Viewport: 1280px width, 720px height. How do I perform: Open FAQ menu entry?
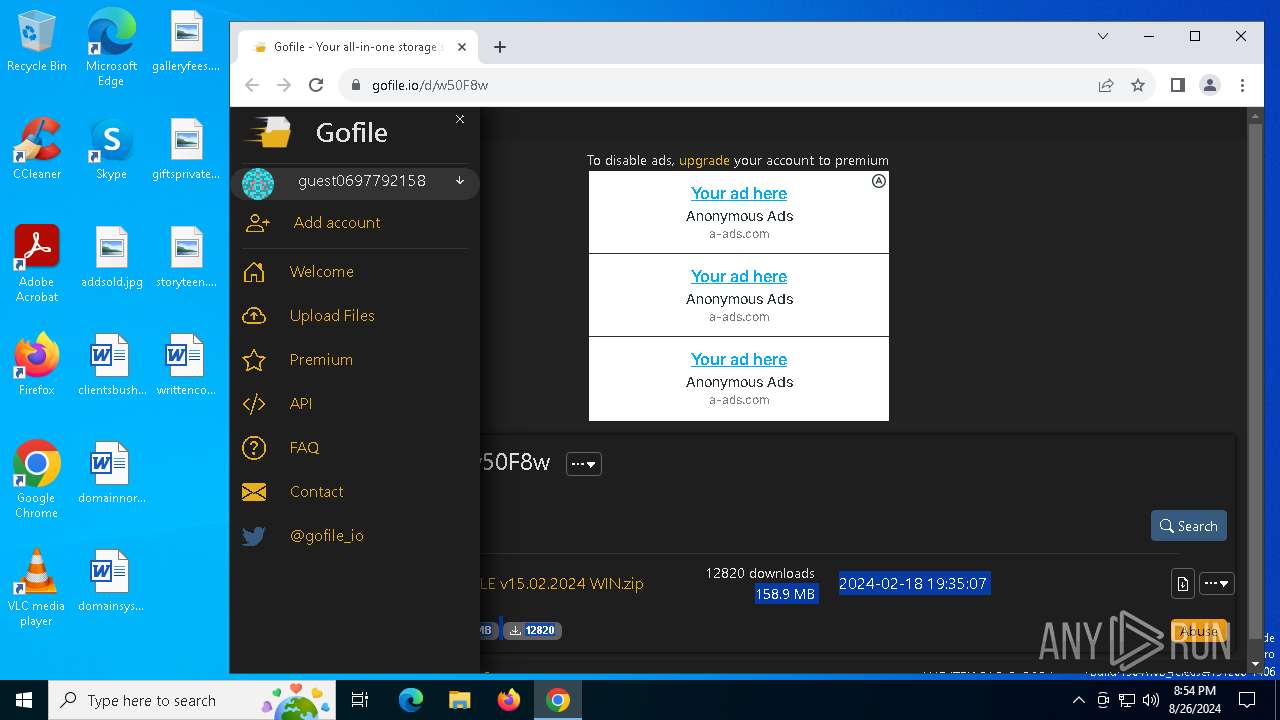[x=304, y=448]
